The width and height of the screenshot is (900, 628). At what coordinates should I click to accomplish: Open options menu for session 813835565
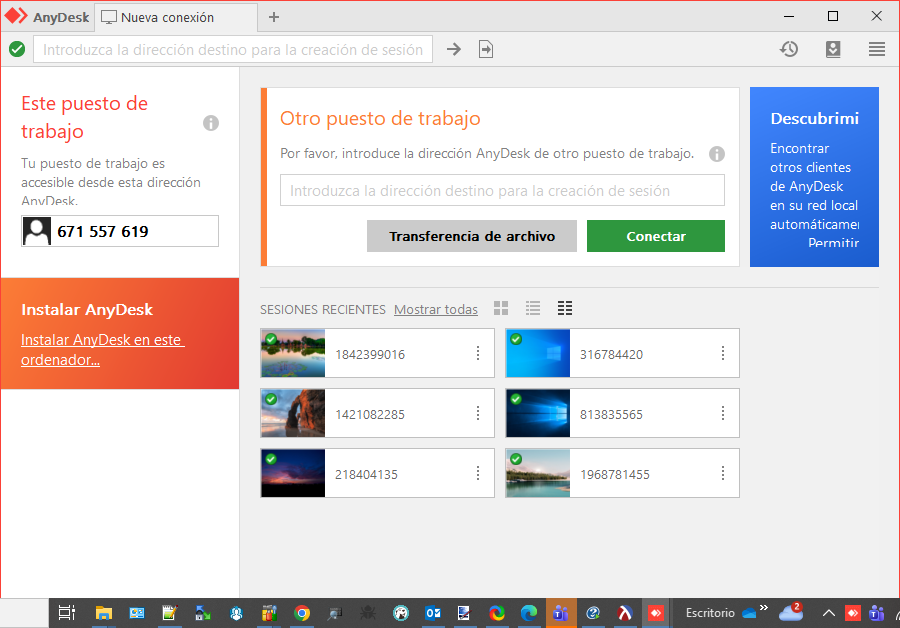[x=723, y=413]
